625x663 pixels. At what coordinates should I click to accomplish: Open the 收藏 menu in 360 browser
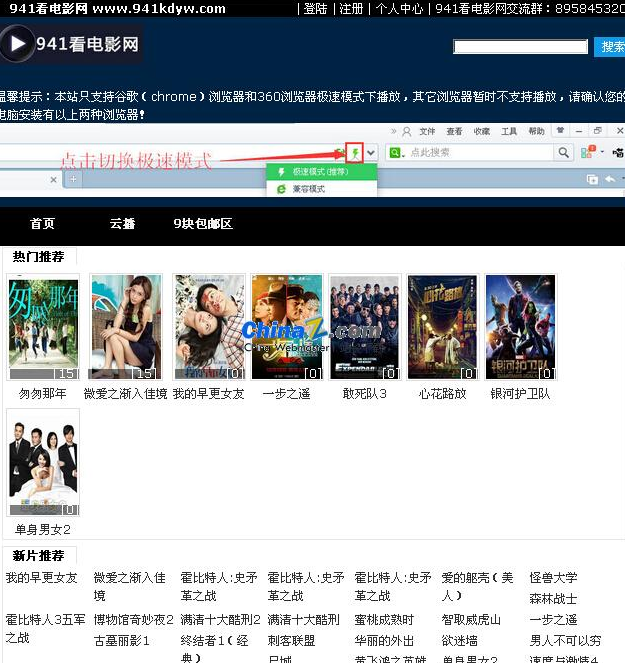[x=482, y=132]
